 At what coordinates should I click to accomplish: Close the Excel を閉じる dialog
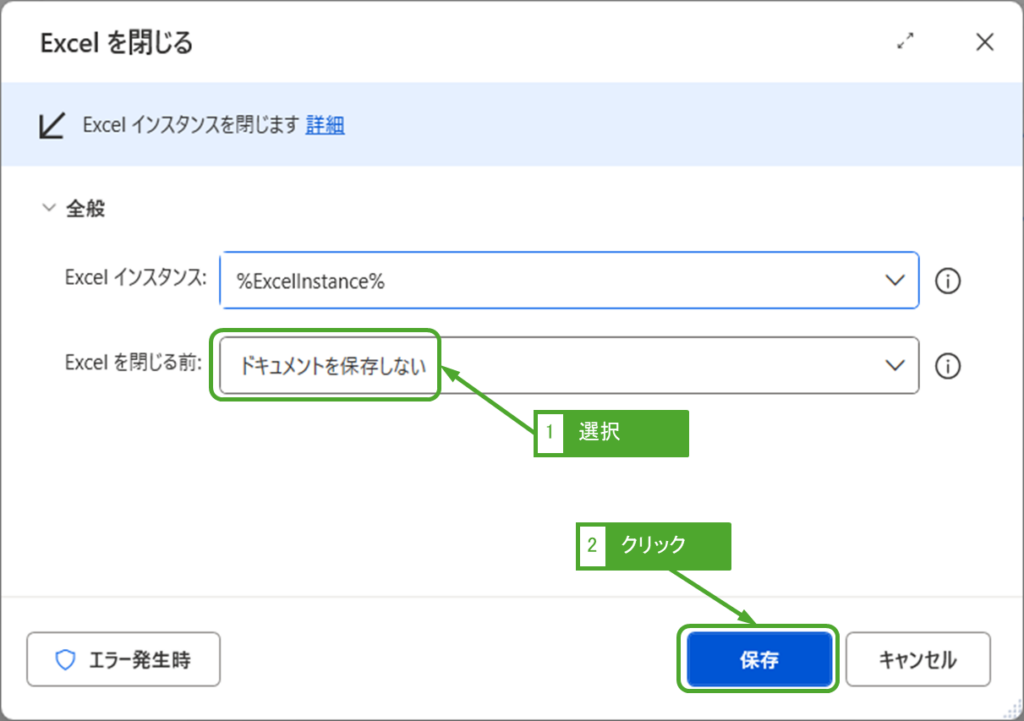pos(984,42)
